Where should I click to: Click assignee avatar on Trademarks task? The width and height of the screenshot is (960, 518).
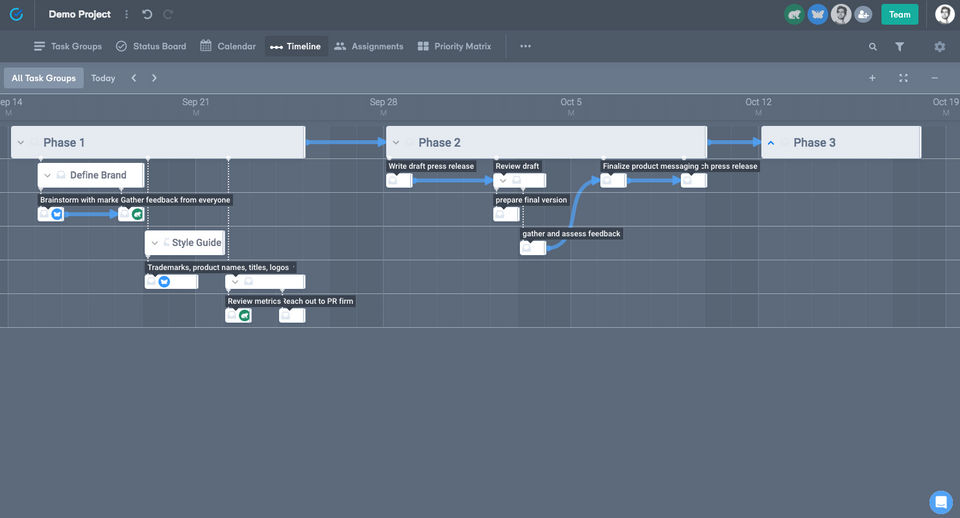tap(164, 282)
